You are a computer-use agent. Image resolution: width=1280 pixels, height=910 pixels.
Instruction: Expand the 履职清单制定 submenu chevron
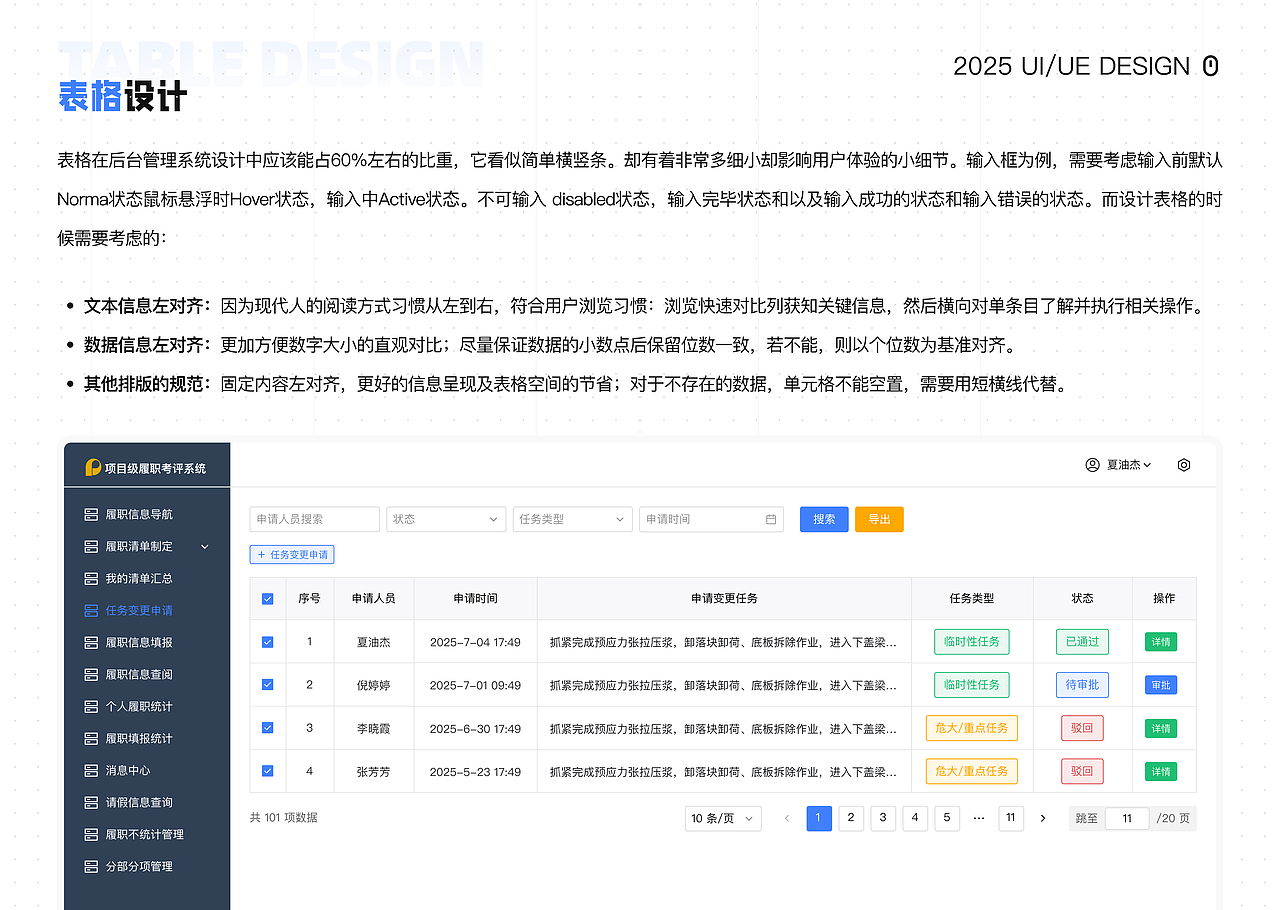[205, 546]
